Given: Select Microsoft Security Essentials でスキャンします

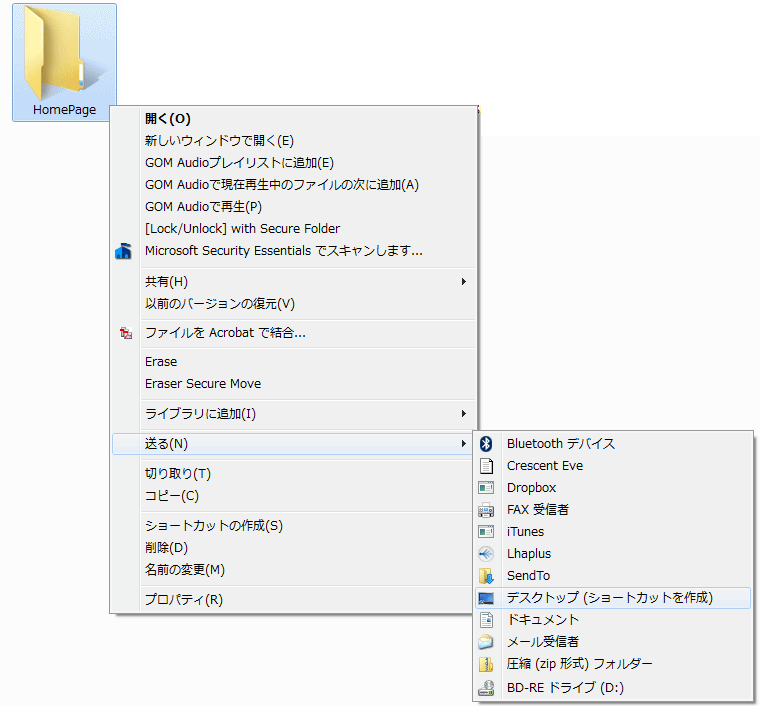Looking at the screenshot, I should 293,251.
